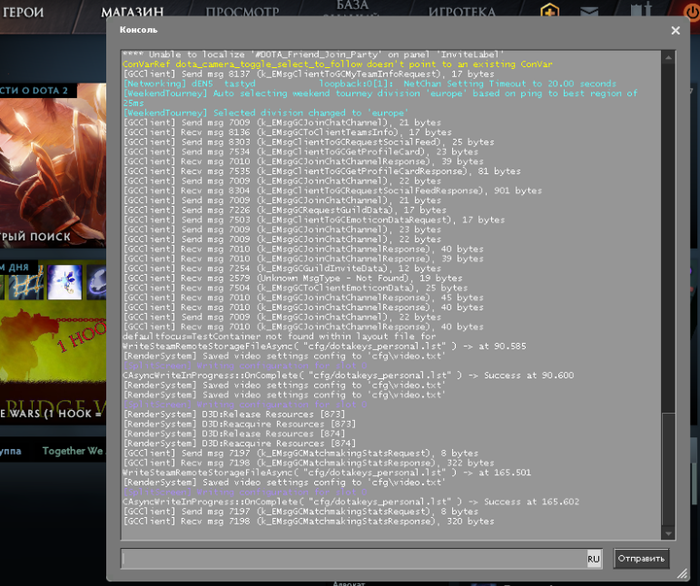Close the Консоль window

click(x=675, y=30)
